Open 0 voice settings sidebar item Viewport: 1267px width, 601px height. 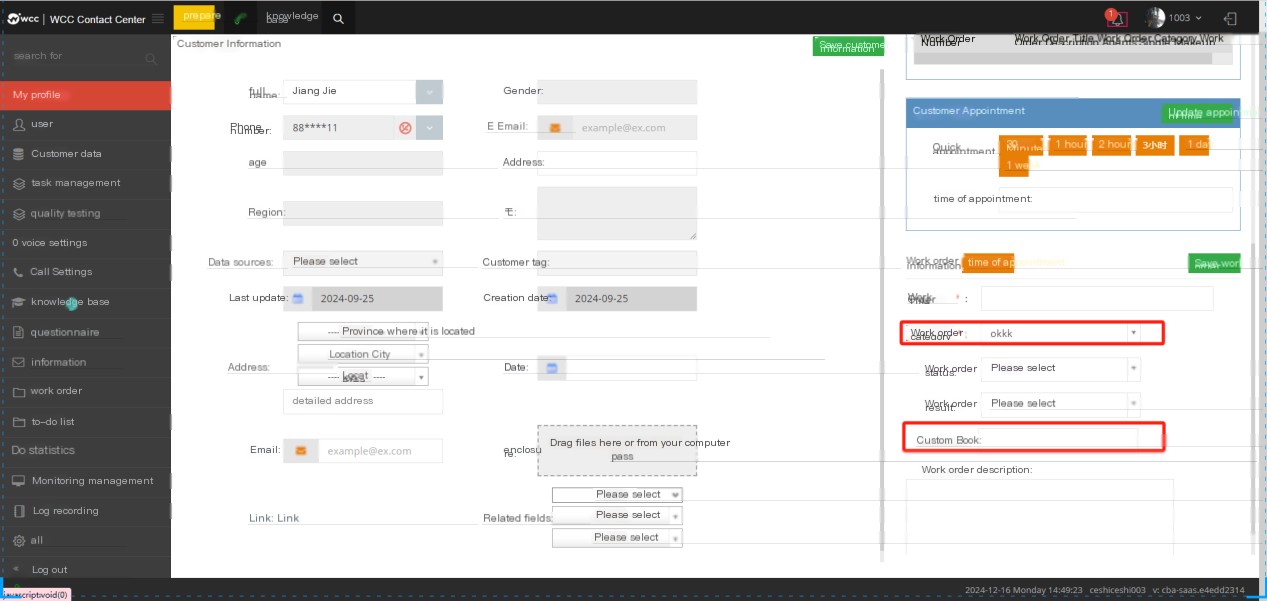coord(85,243)
